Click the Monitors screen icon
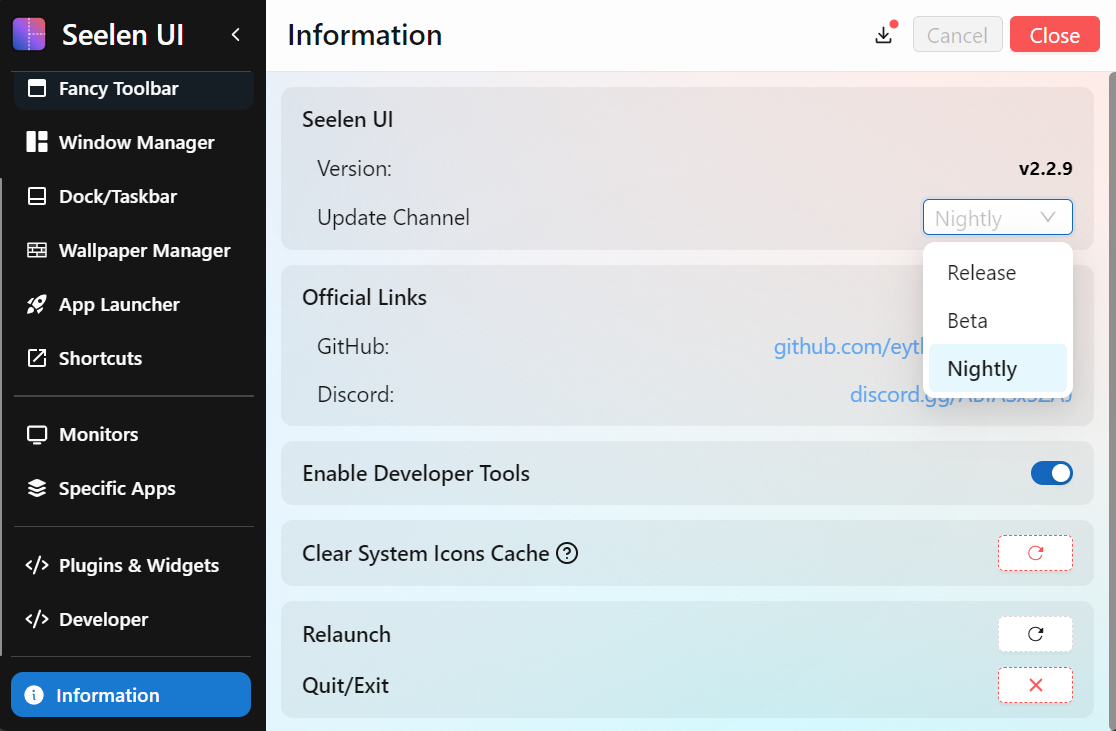Image resolution: width=1116 pixels, height=731 pixels. (36, 434)
